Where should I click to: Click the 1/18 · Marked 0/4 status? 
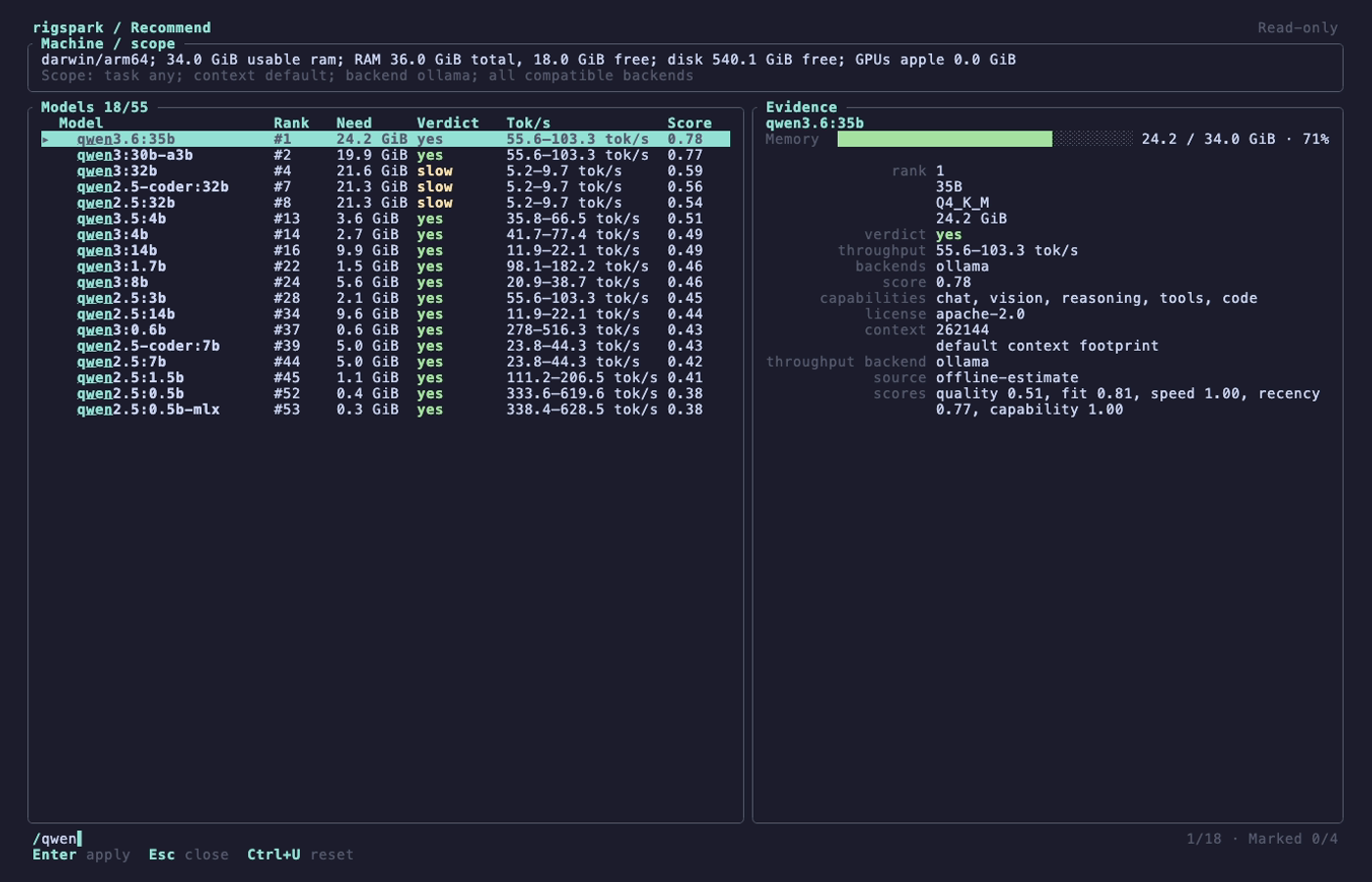coord(1262,838)
